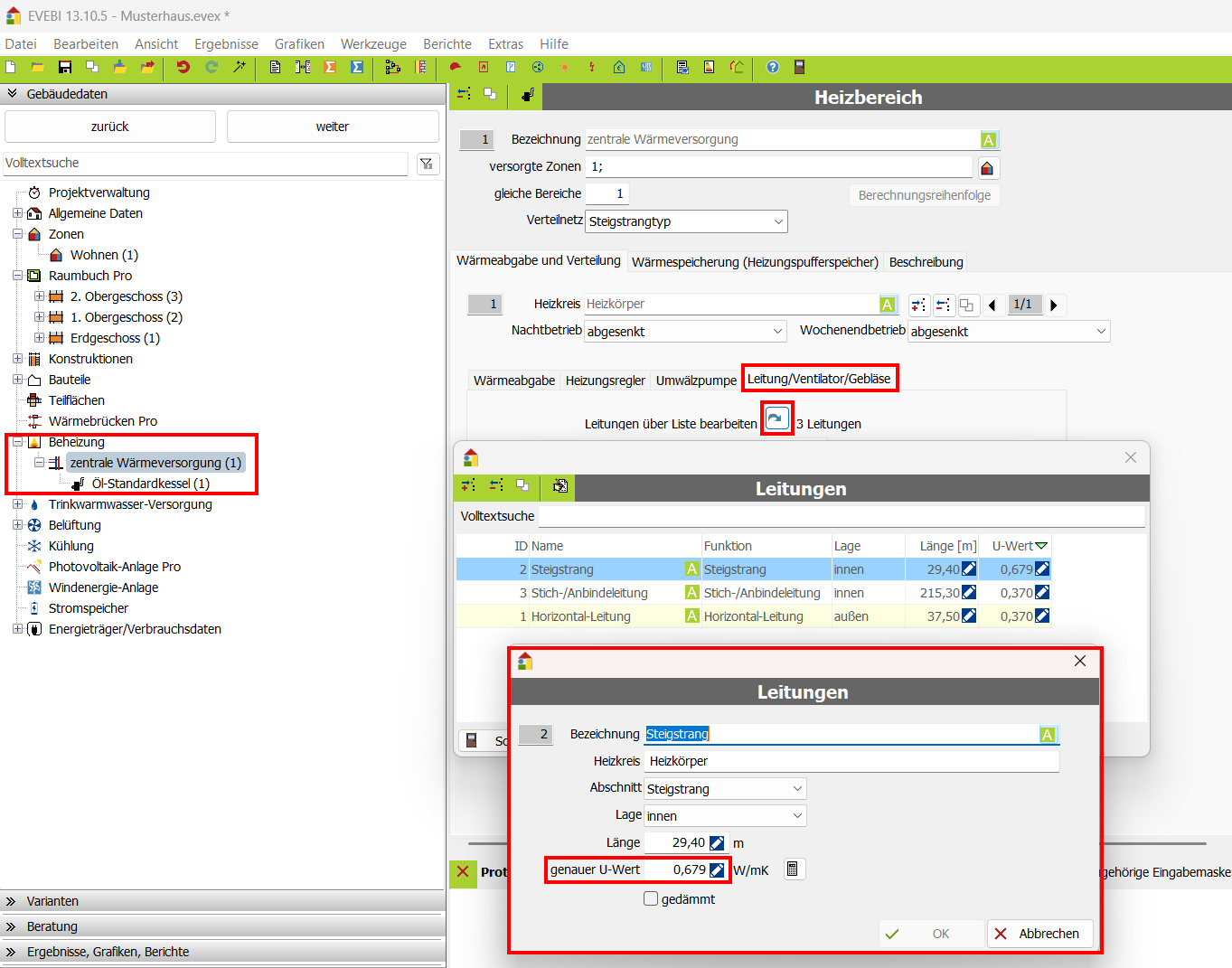The height and width of the screenshot is (968, 1232).
Task: Click the save disk icon in toolbar
Action: [64, 67]
